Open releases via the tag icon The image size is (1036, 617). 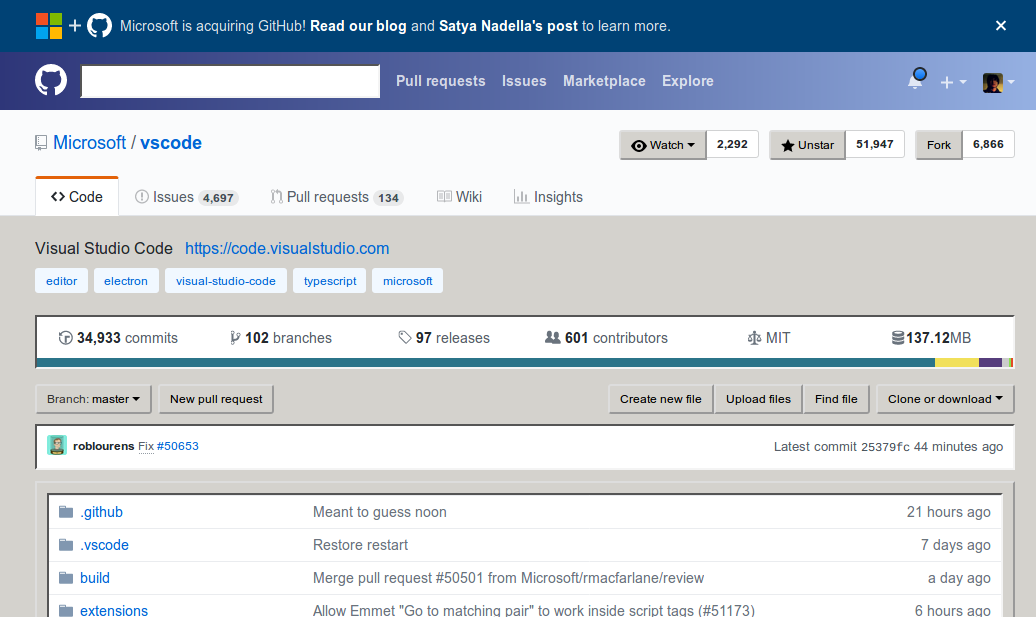(404, 338)
